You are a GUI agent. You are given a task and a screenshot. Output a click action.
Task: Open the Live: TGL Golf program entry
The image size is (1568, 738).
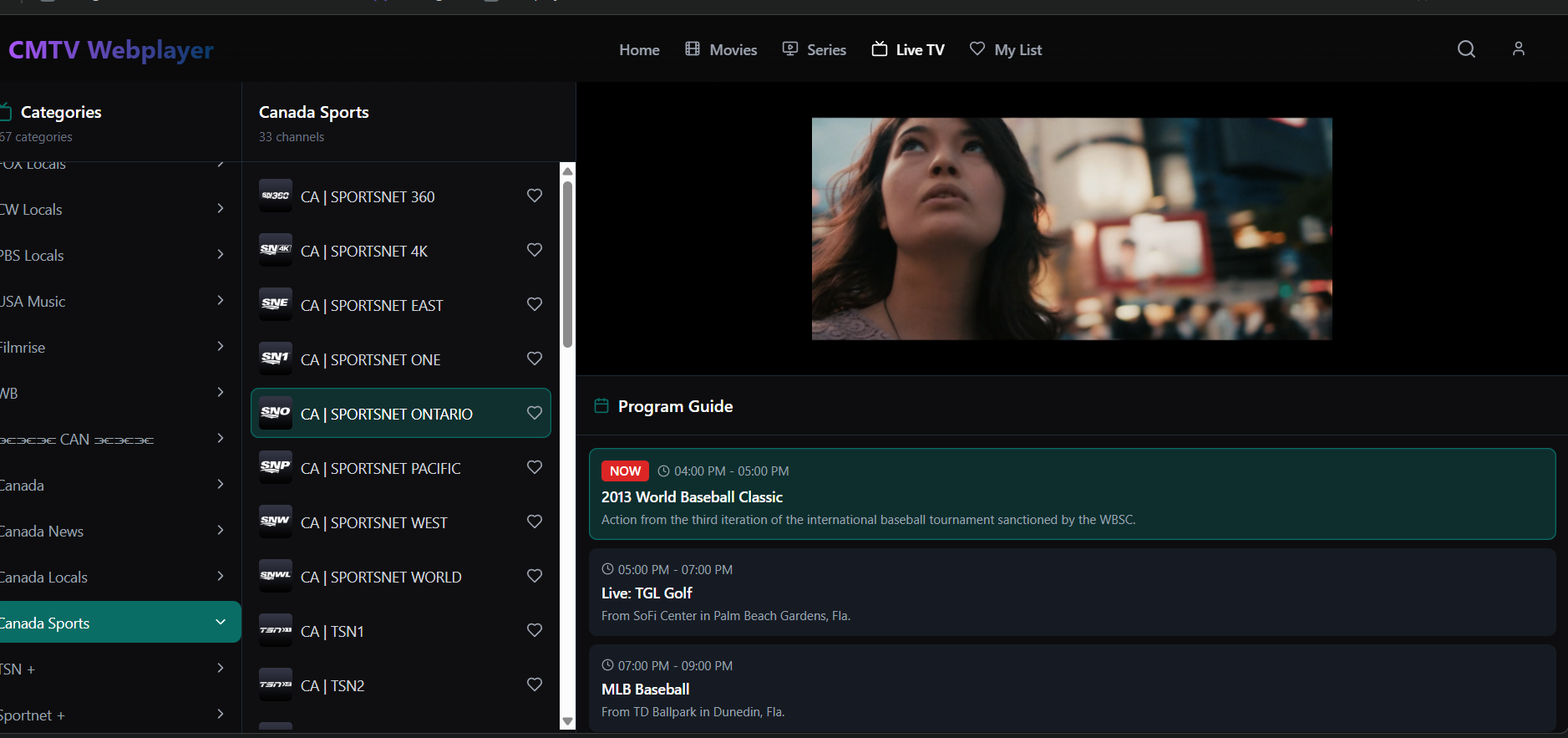1073,592
